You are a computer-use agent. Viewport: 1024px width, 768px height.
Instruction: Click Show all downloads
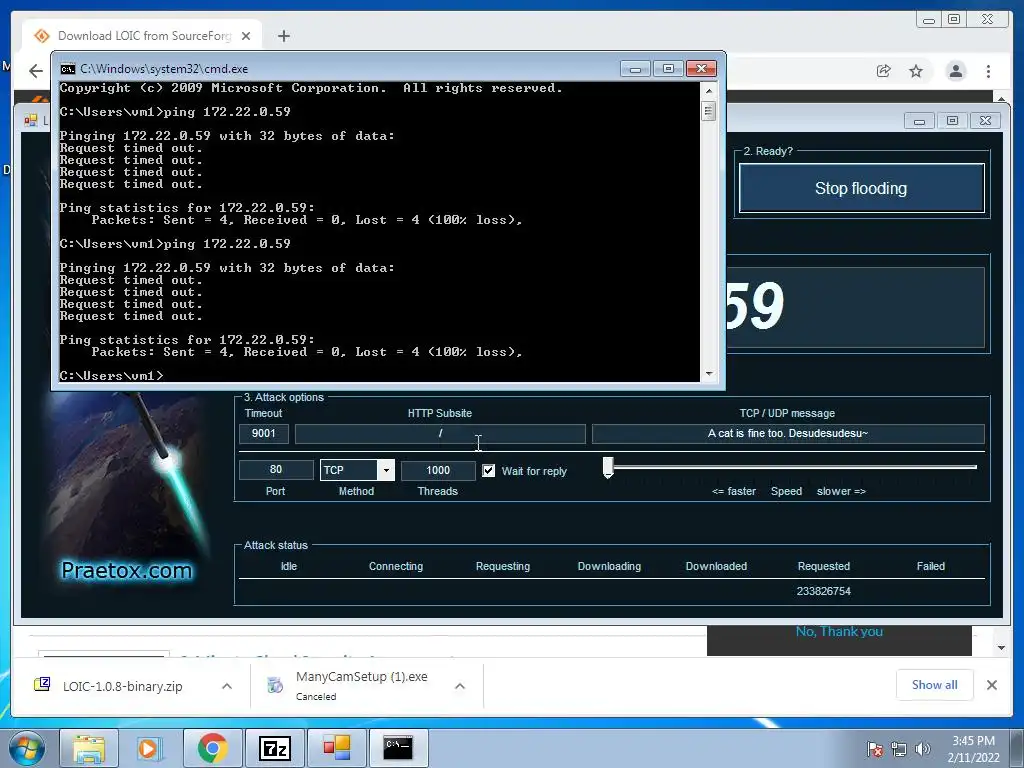pyautogui.click(x=935, y=685)
